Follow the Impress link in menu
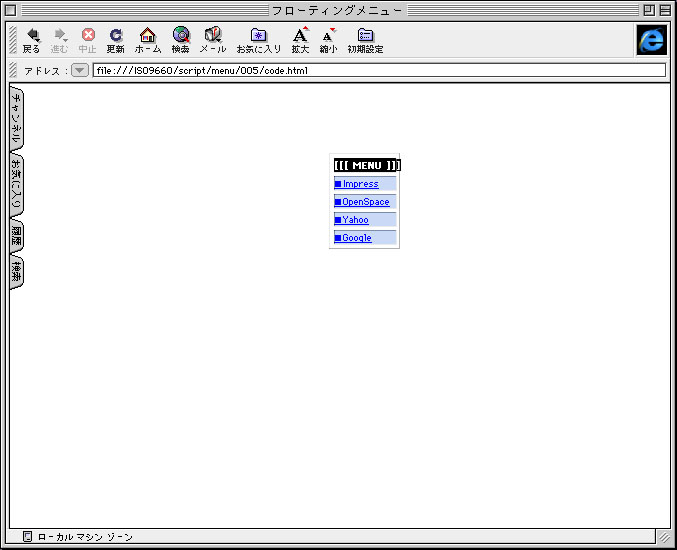Image resolution: width=677 pixels, height=550 pixels. pos(357,184)
